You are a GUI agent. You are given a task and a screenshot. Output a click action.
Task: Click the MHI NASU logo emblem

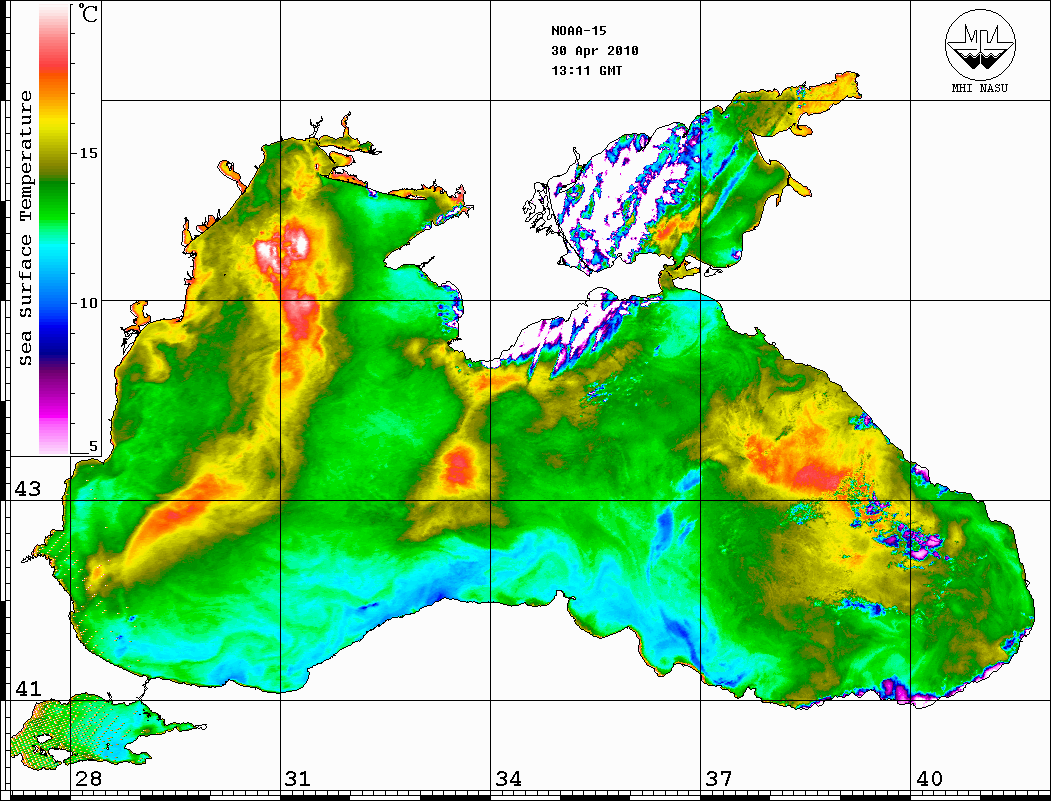click(980, 44)
